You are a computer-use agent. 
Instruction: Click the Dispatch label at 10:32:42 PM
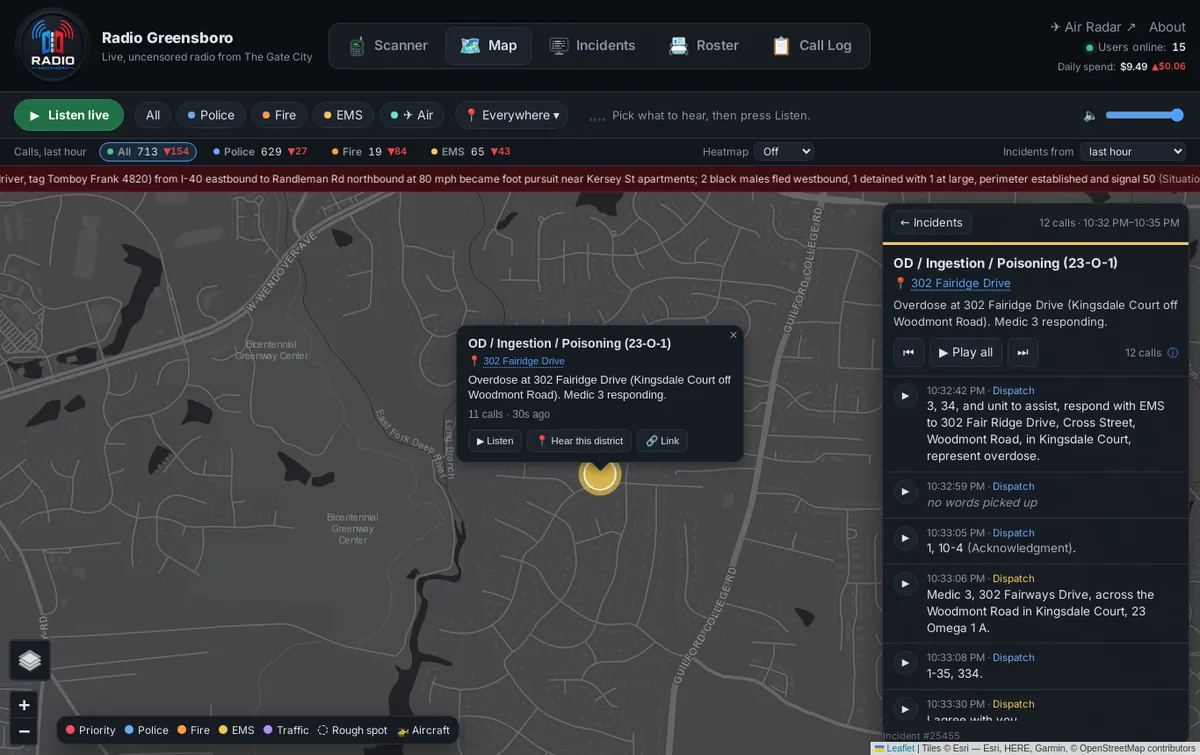1013,390
